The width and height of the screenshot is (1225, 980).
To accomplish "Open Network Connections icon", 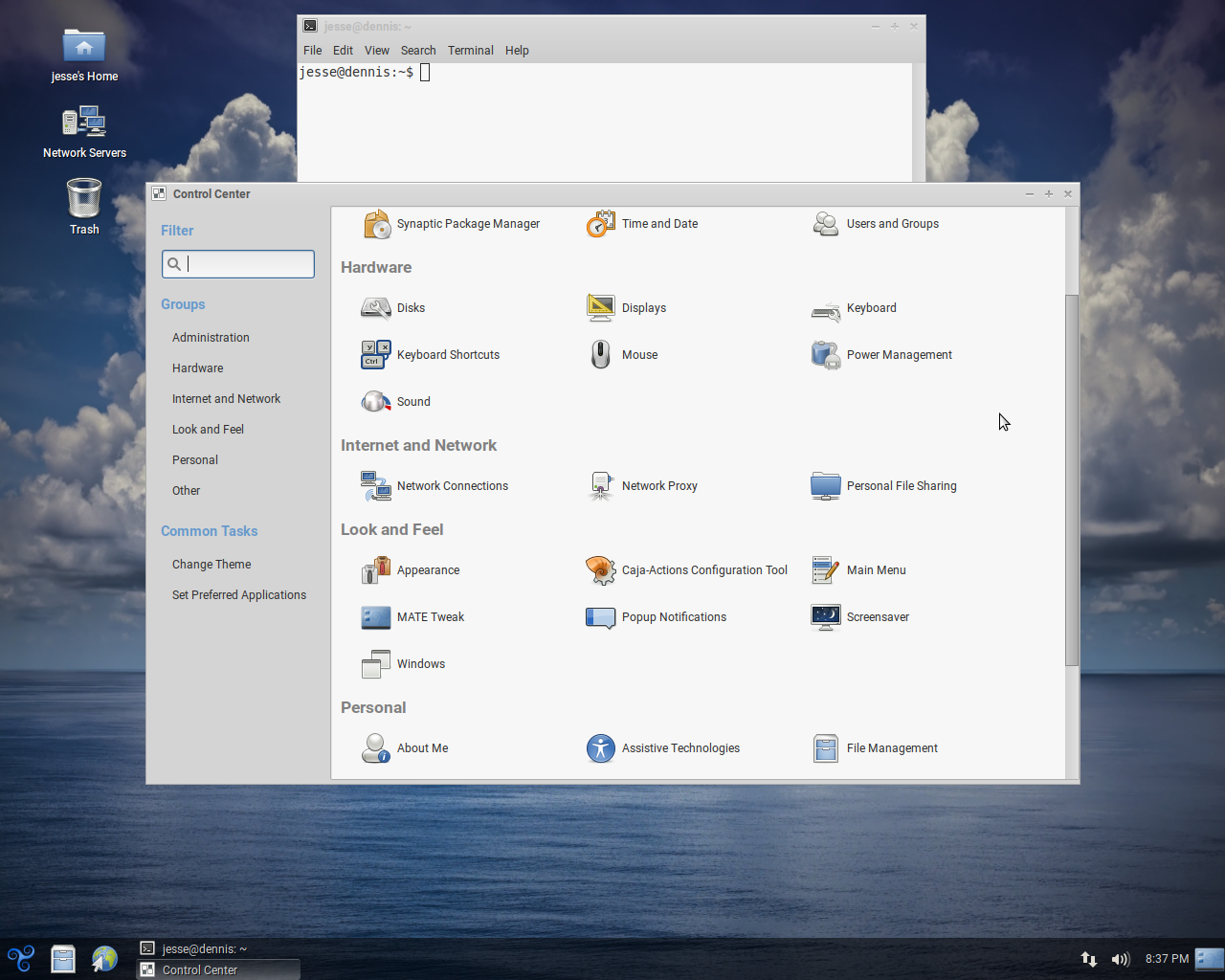I will click(x=376, y=486).
